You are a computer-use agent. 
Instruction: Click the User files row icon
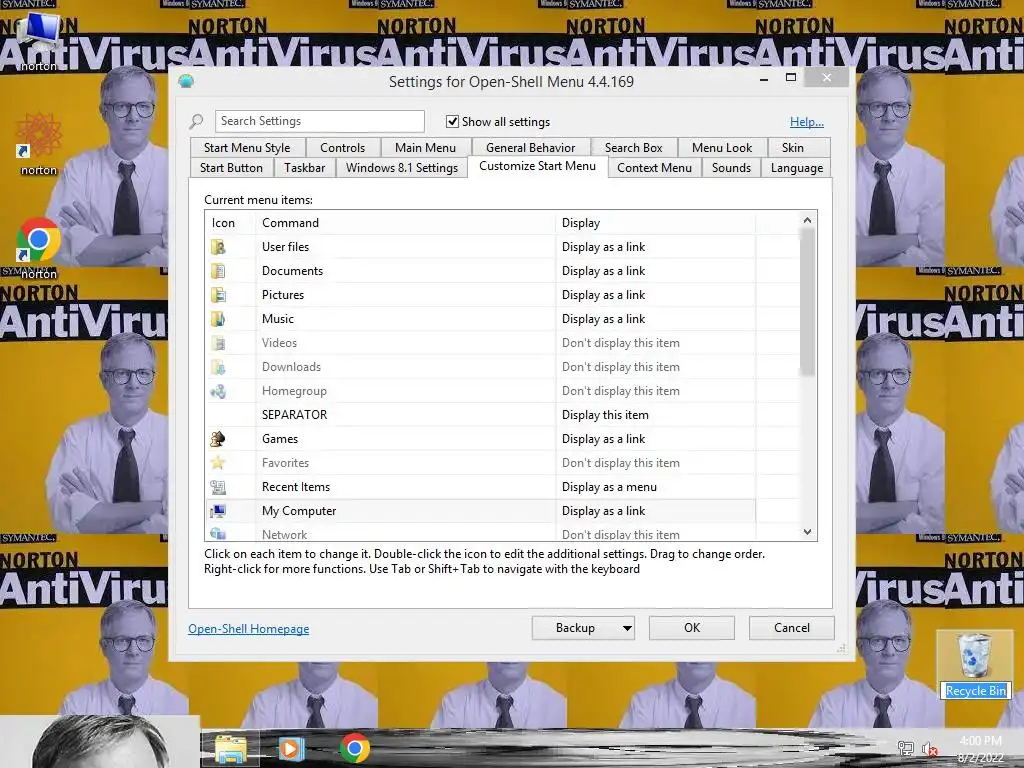tap(218, 247)
